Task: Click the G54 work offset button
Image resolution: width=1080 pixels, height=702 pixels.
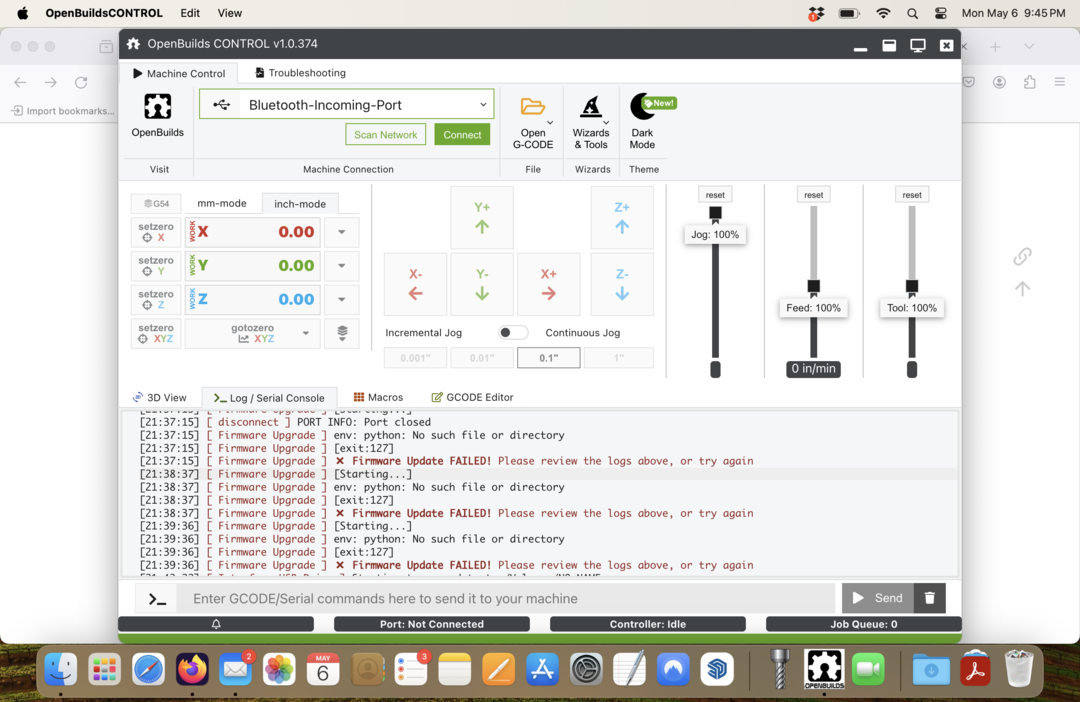Action: click(156, 204)
